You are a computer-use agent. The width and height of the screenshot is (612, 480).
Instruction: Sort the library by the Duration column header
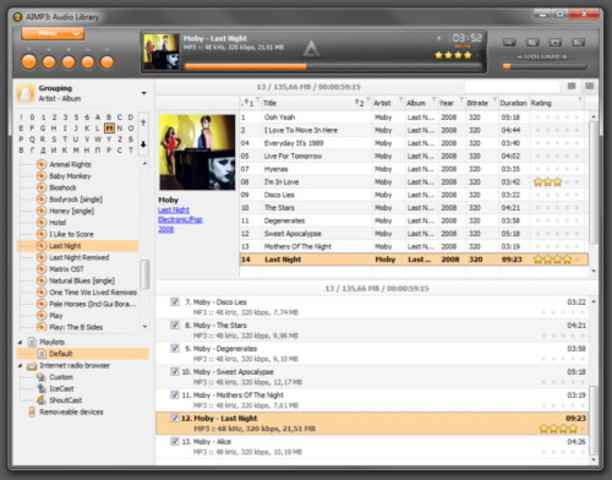[513, 103]
